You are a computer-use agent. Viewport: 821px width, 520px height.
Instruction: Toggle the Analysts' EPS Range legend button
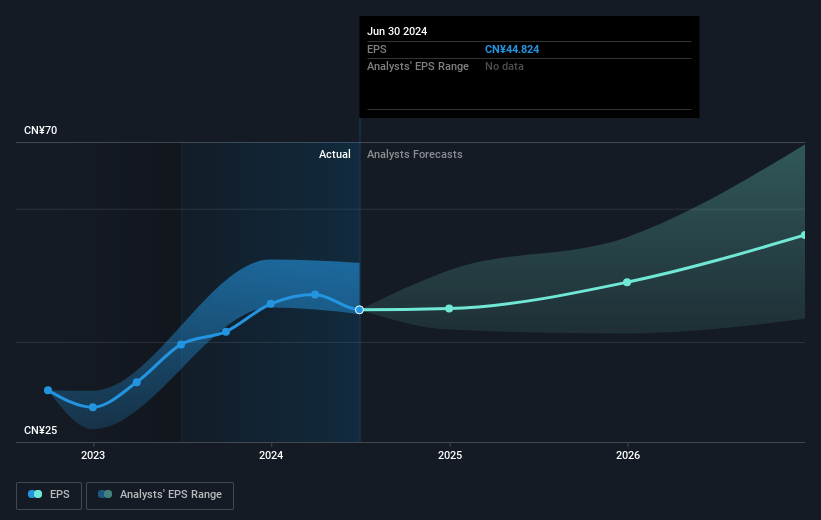[x=160, y=495]
